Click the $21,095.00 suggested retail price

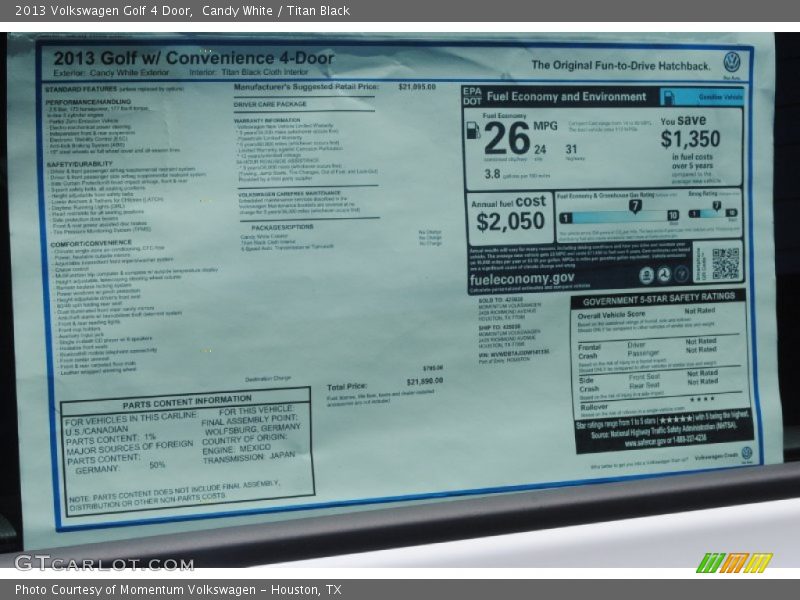[x=417, y=87]
